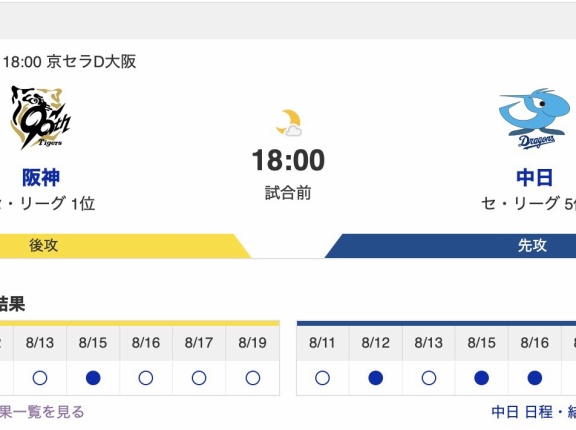Click Hanshin 8/19 win circle
The height and width of the screenshot is (430, 576).
click(x=253, y=378)
